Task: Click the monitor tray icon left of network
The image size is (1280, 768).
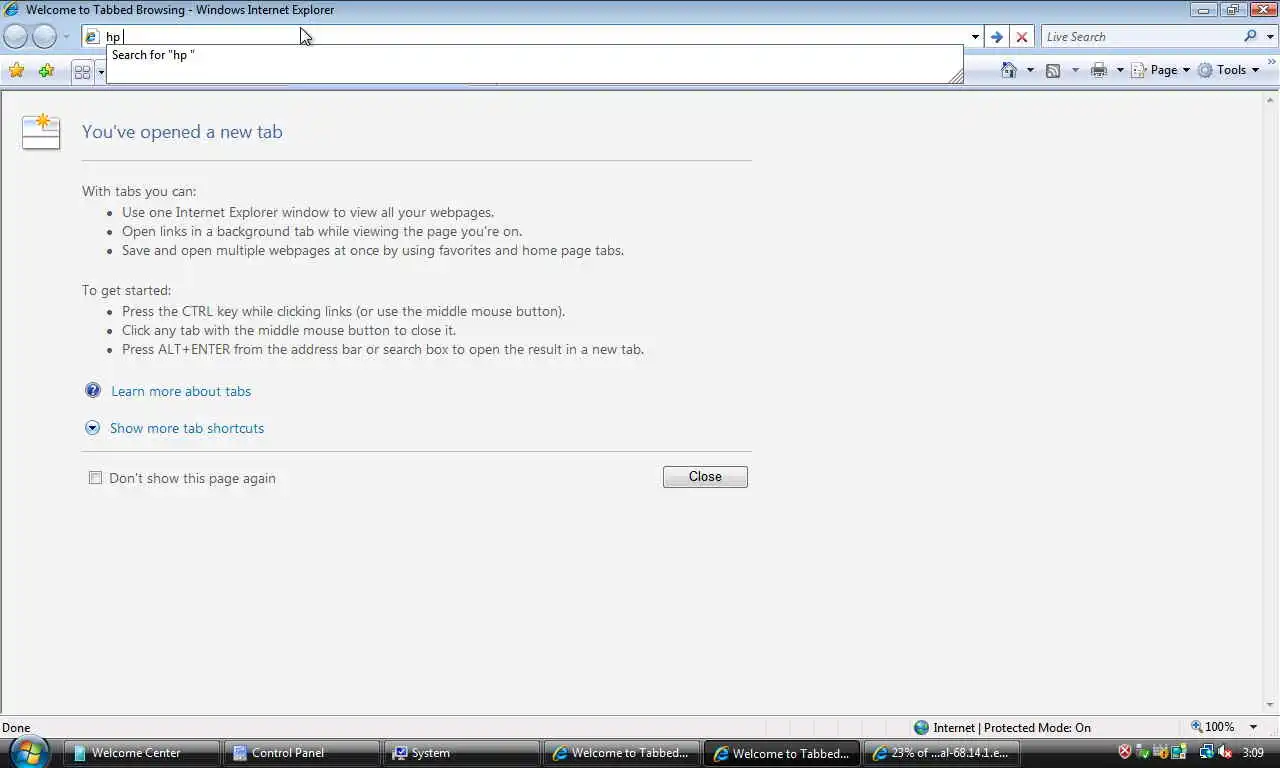Action: point(1180,752)
